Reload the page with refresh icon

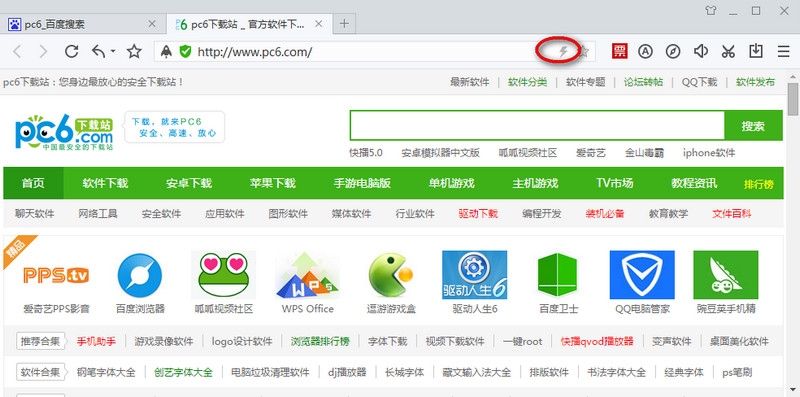[x=71, y=51]
